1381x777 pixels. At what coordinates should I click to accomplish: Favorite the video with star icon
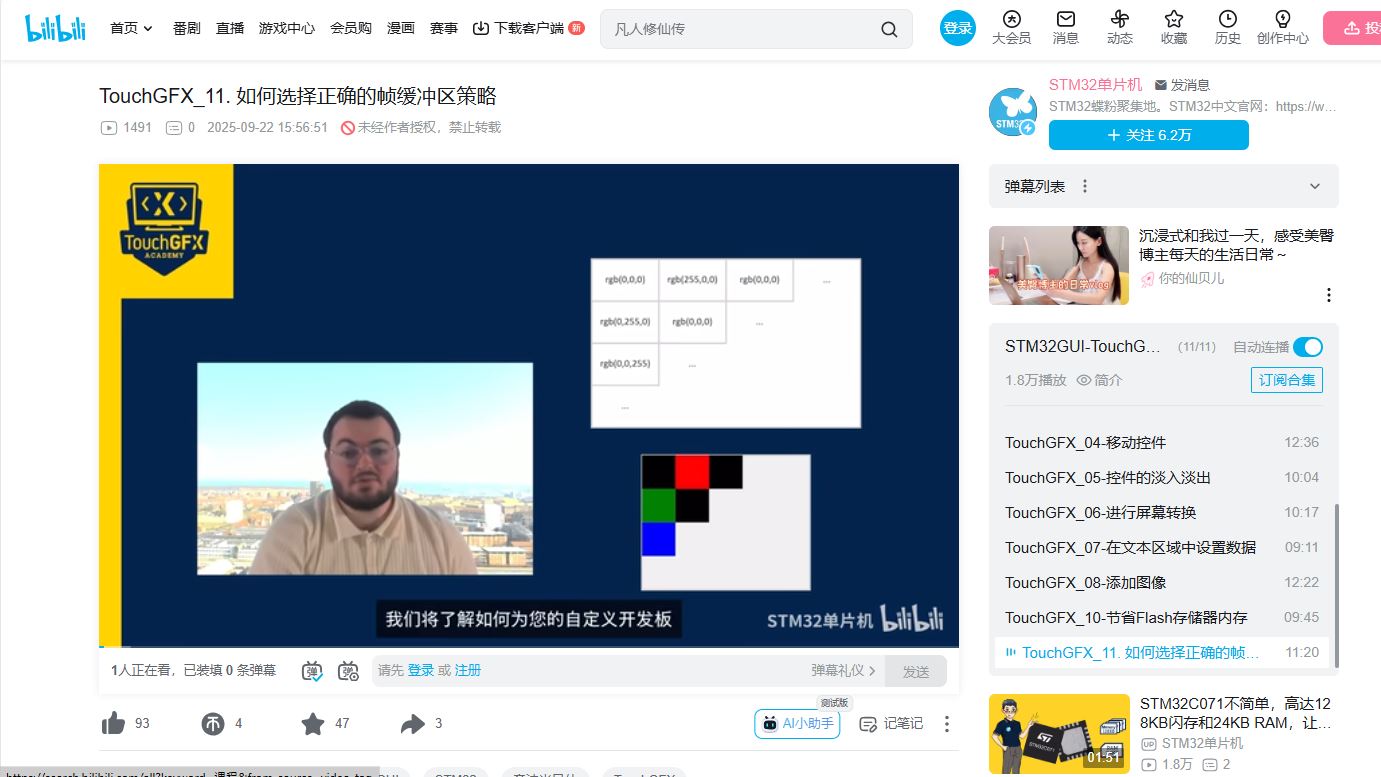pos(313,723)
